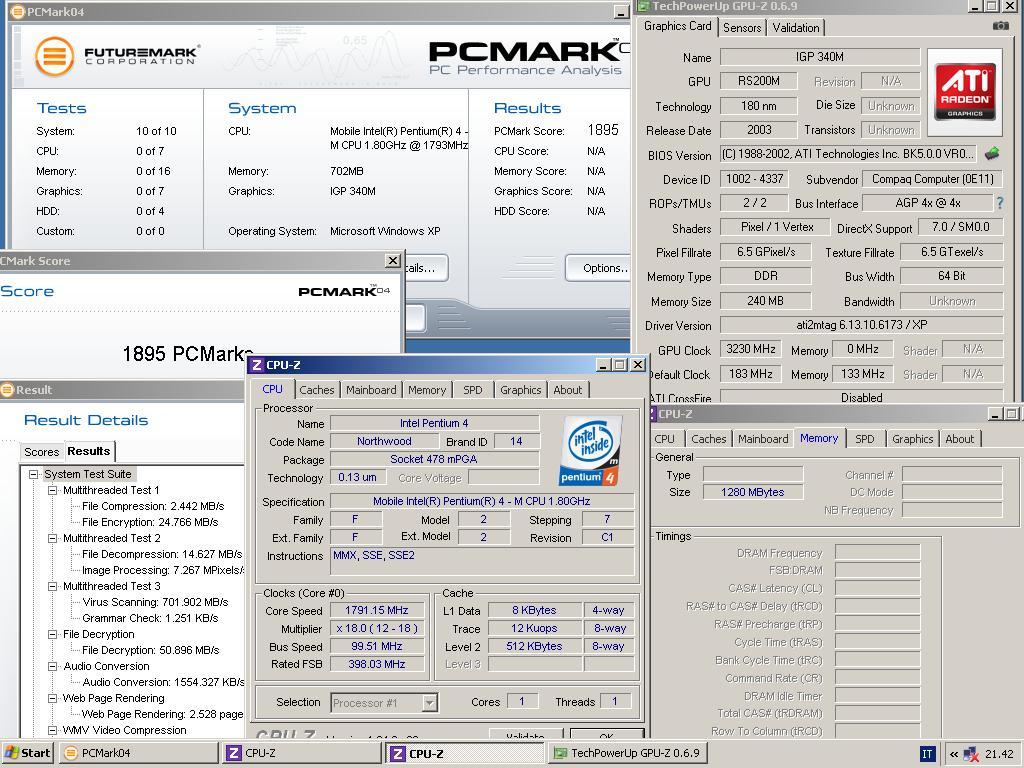Open the Memory tab in front CPU-Z
The width and height of the screenshot is (1024, 768).
(426, 391)
